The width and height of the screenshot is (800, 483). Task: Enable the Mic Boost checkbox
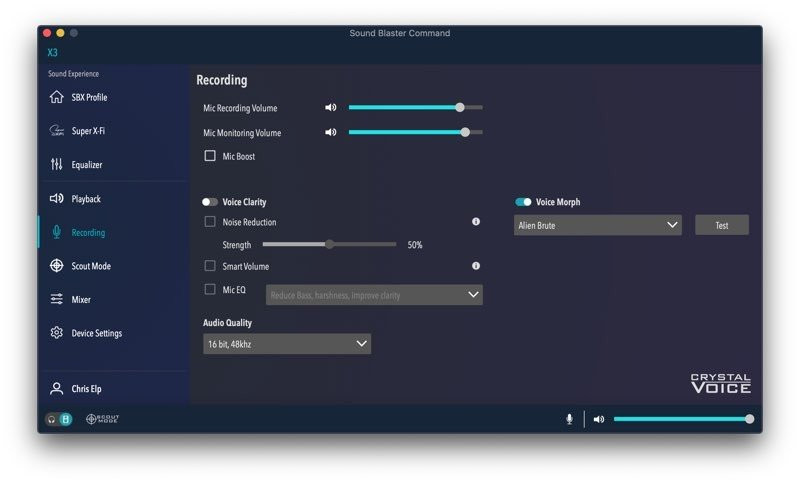click(x=210, y=156)
